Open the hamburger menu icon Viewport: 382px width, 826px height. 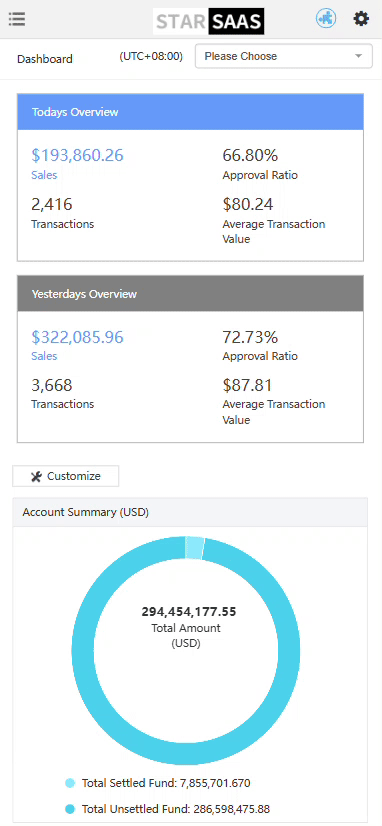coord(17,19)
